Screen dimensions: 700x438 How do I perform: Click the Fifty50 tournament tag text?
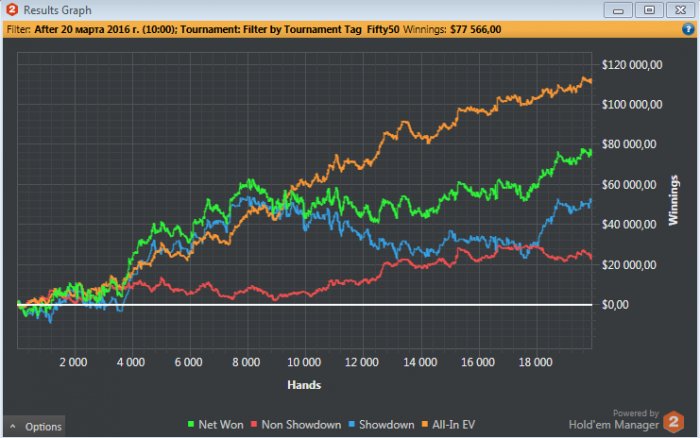coord(383,29)
